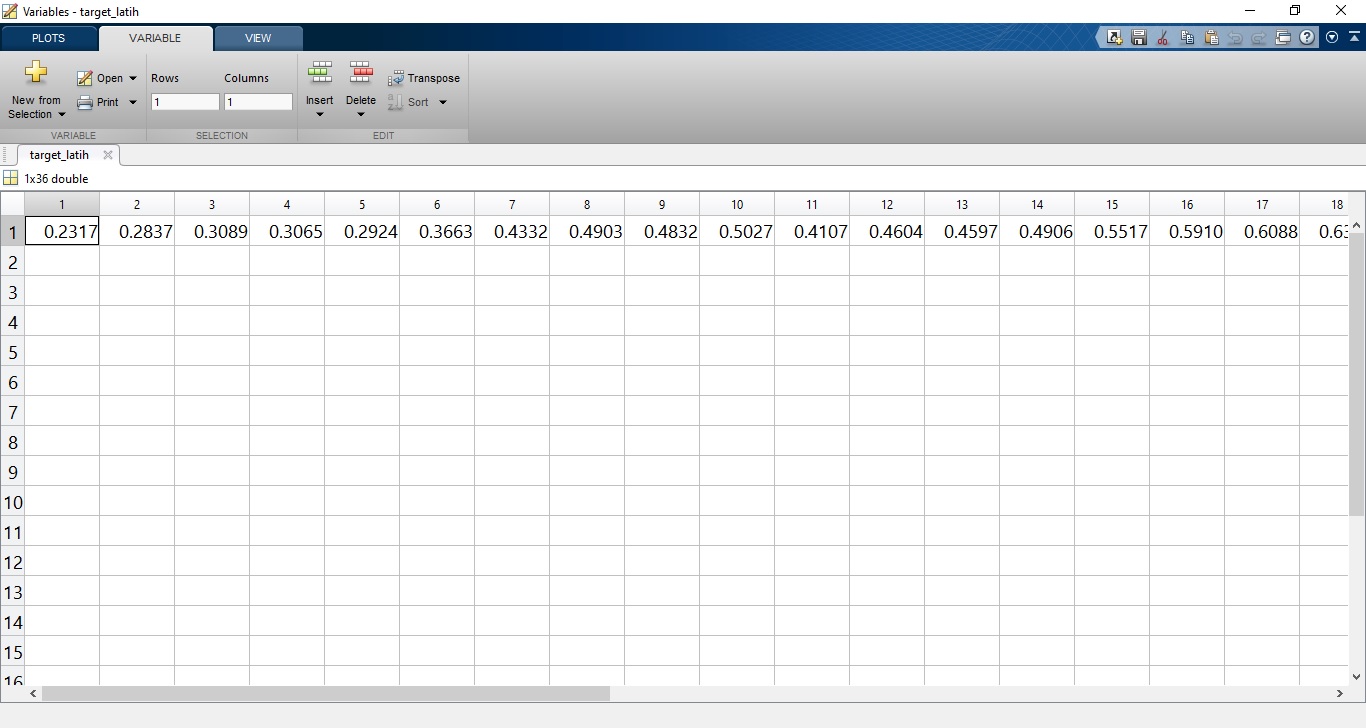Click the Paste clipboard icon
1366x728 pixels.
(x=1211, y=38)
